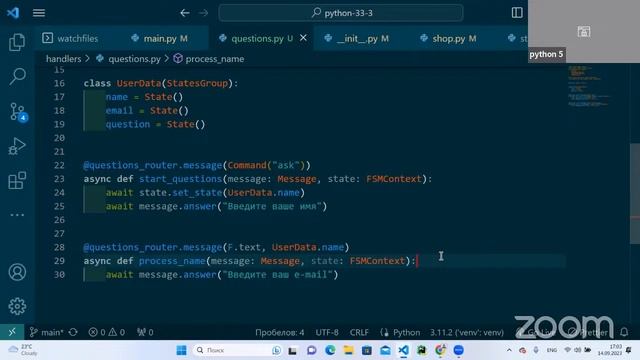Open the weather widget showing 23°C
The height and width of the screenshot is (360, 640).
click(x=23, y=350)
